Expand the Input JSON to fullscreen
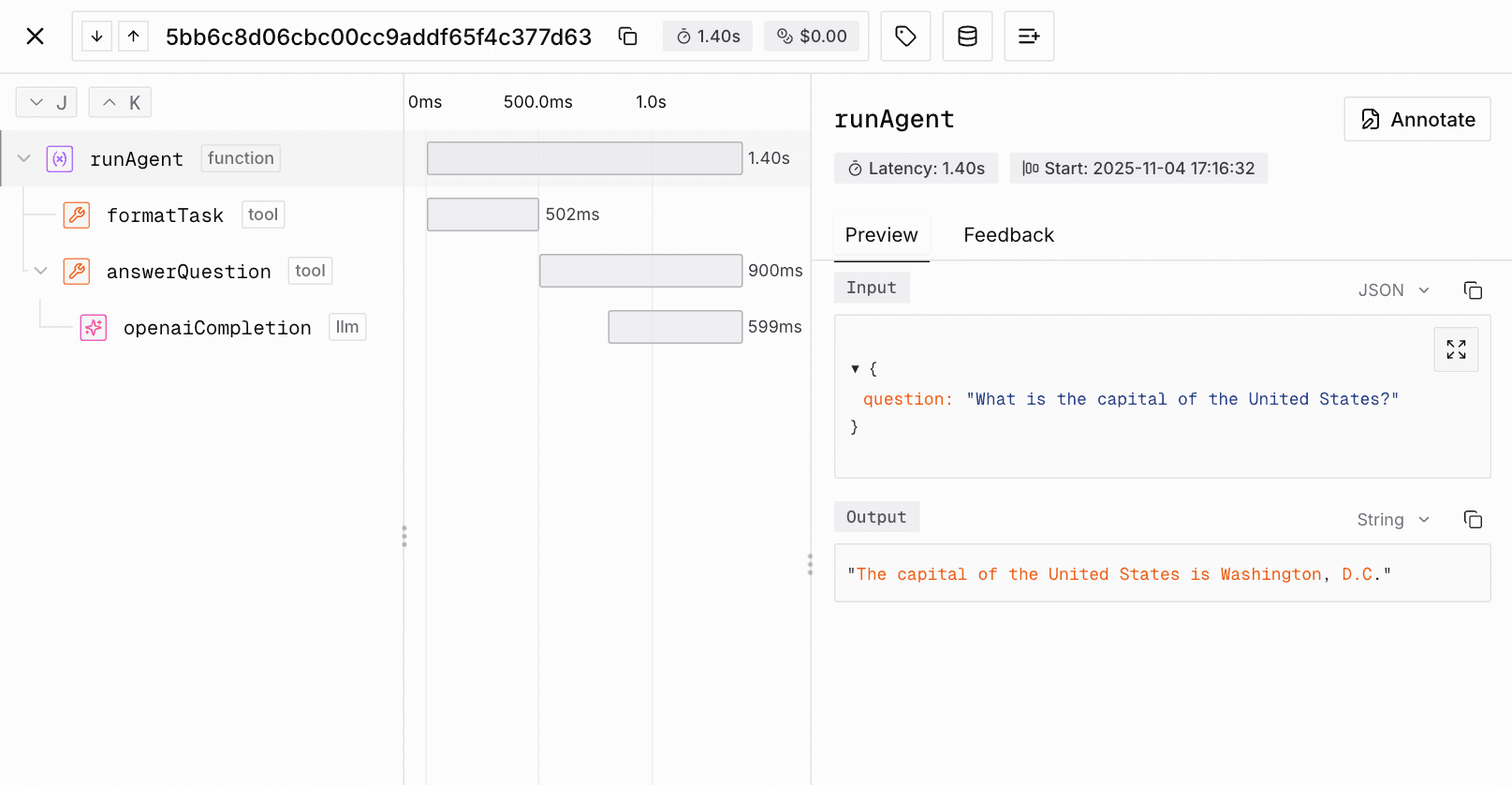The image size is (1512, 785). [1456, 349]
